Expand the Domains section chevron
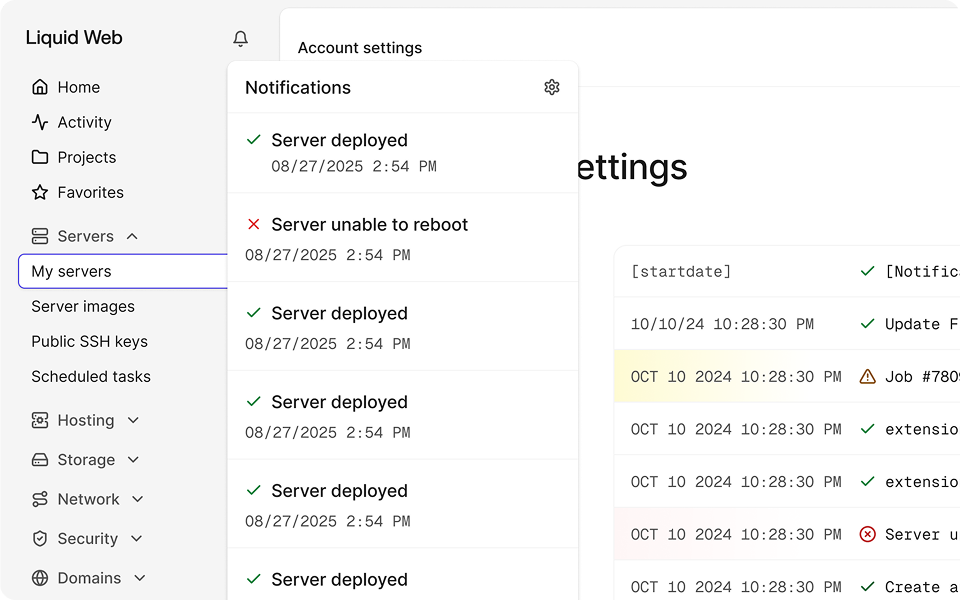This screenshot has height=600, width=960. tap(140, 578)
